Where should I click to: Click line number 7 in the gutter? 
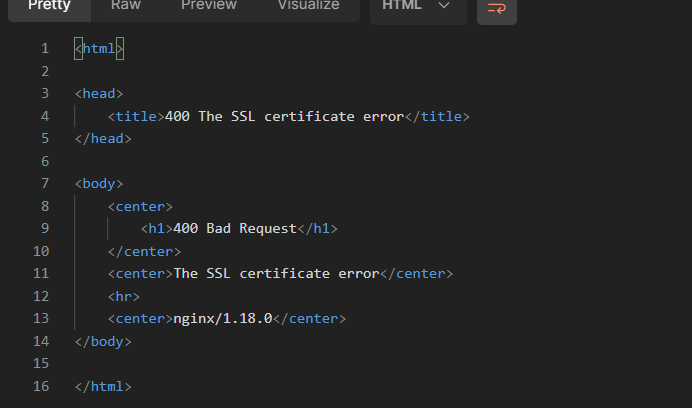[x=45, y=183]
